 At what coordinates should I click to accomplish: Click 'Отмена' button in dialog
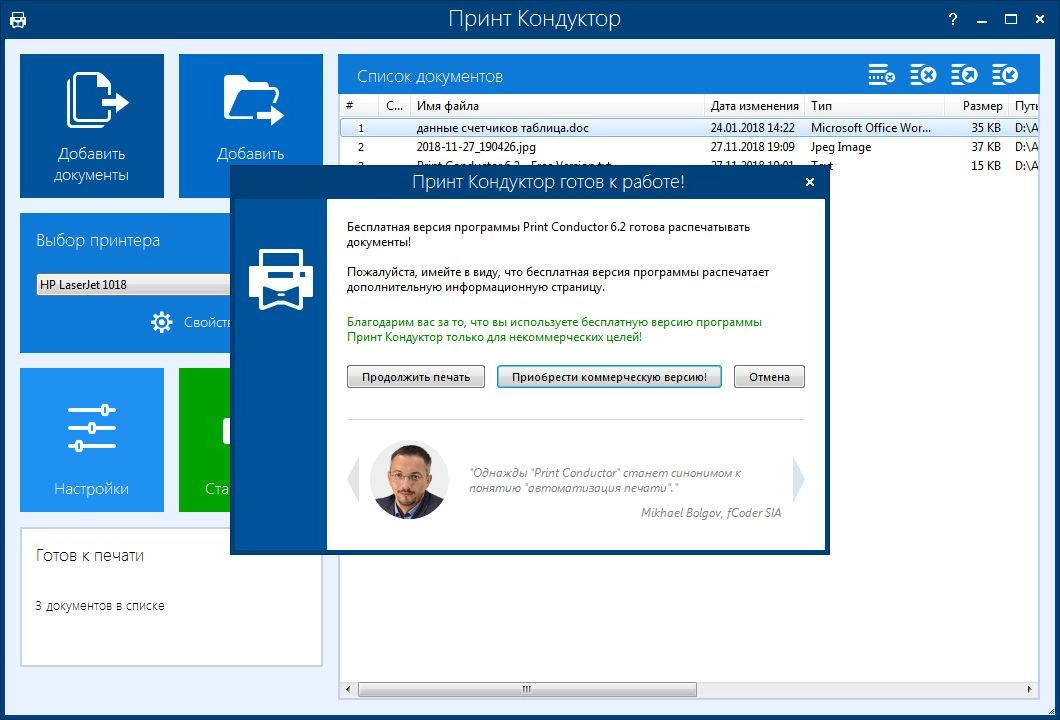769,377
